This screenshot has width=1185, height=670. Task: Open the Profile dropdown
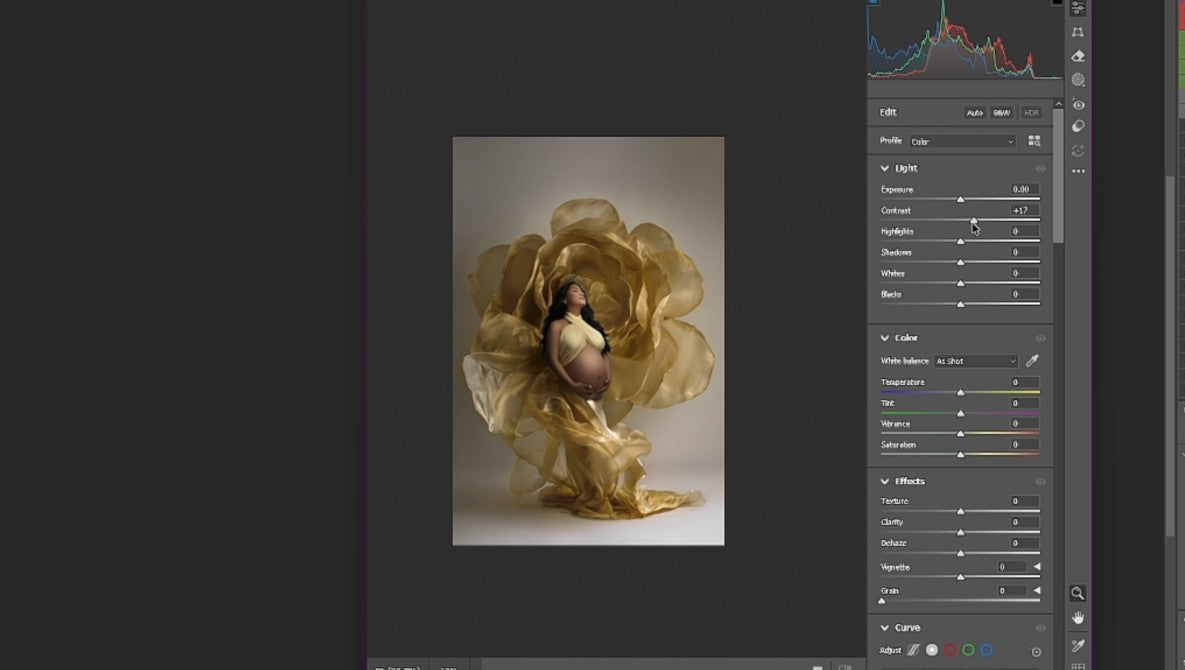(962, 142)
